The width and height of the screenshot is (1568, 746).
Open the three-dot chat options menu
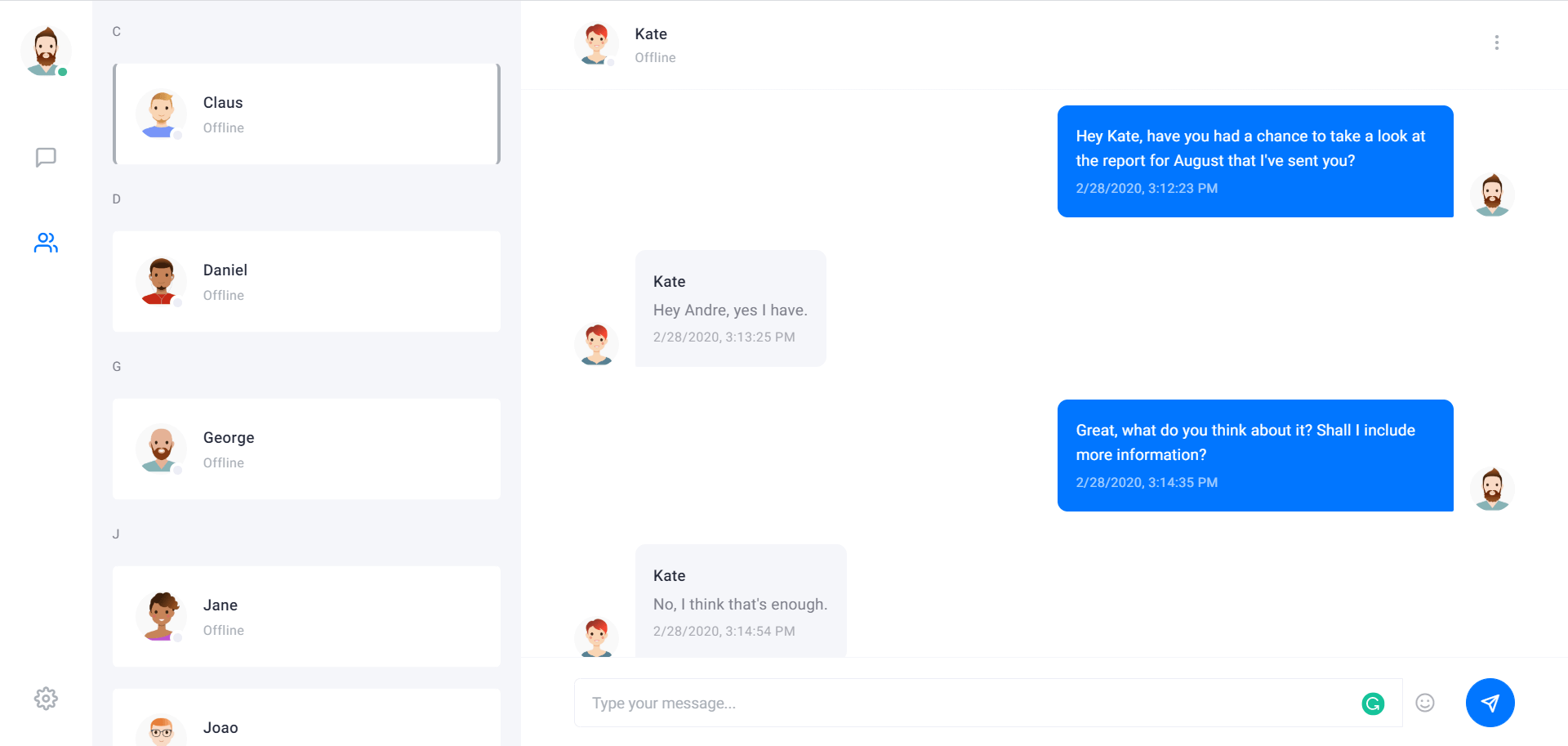(x=1496, y=42)
